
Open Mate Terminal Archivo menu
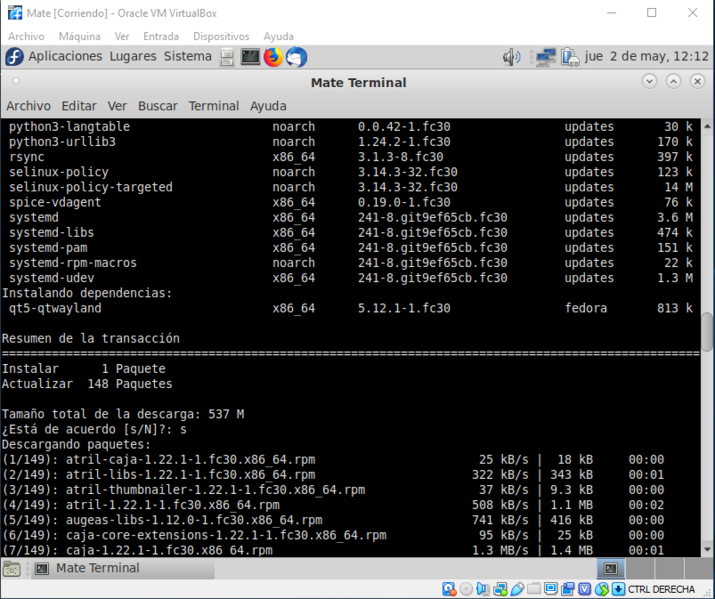(x=28, y=106)
